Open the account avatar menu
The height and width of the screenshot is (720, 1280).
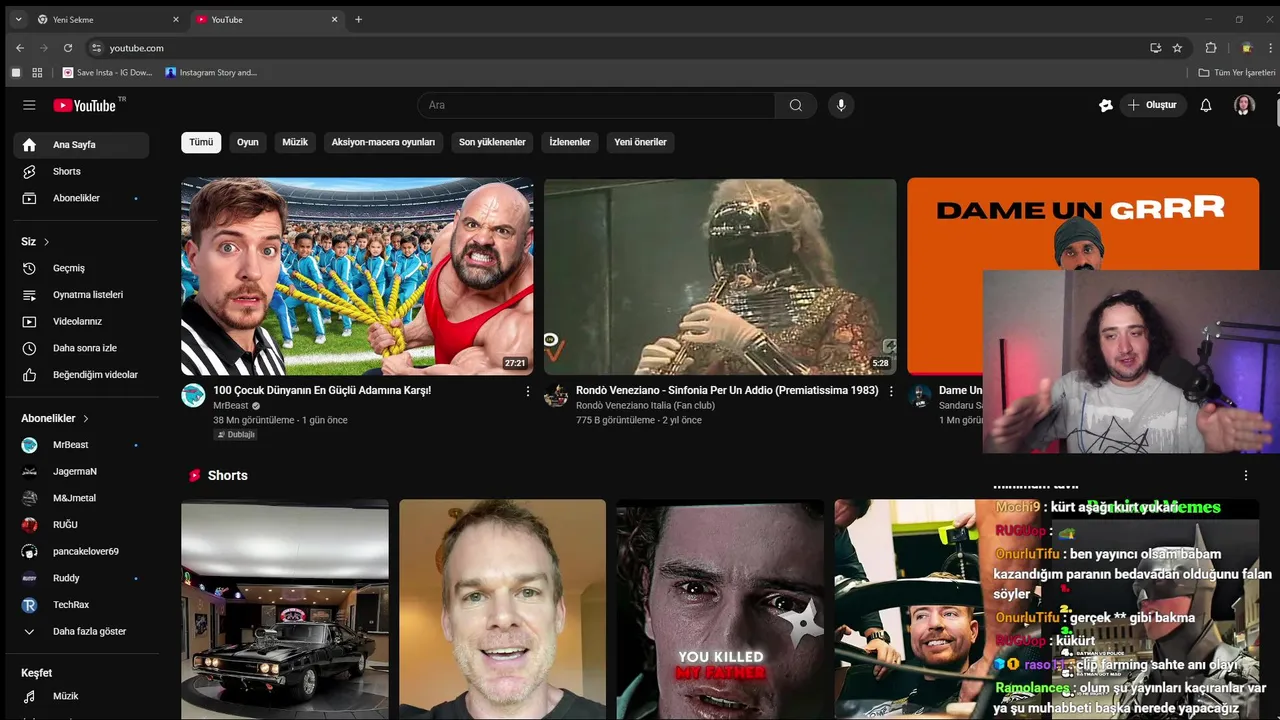(x=1244, y=105)
